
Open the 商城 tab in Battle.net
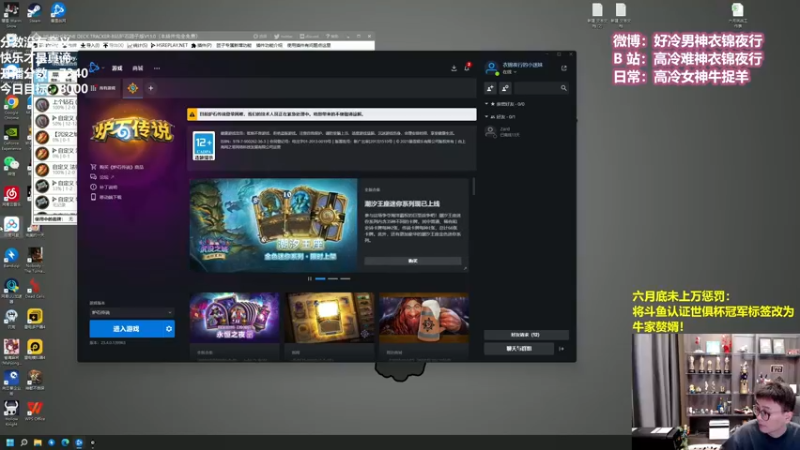tap(138, 68)
